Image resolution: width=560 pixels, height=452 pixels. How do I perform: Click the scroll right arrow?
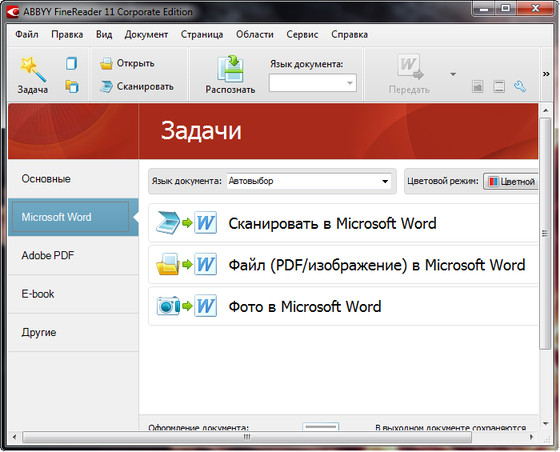pyautogui.click(x=531, y=437)
